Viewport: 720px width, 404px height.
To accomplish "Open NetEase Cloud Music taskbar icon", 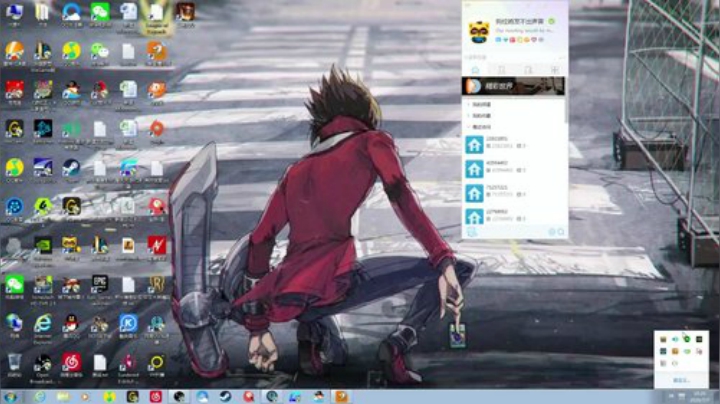I will [x=156, y=397].
